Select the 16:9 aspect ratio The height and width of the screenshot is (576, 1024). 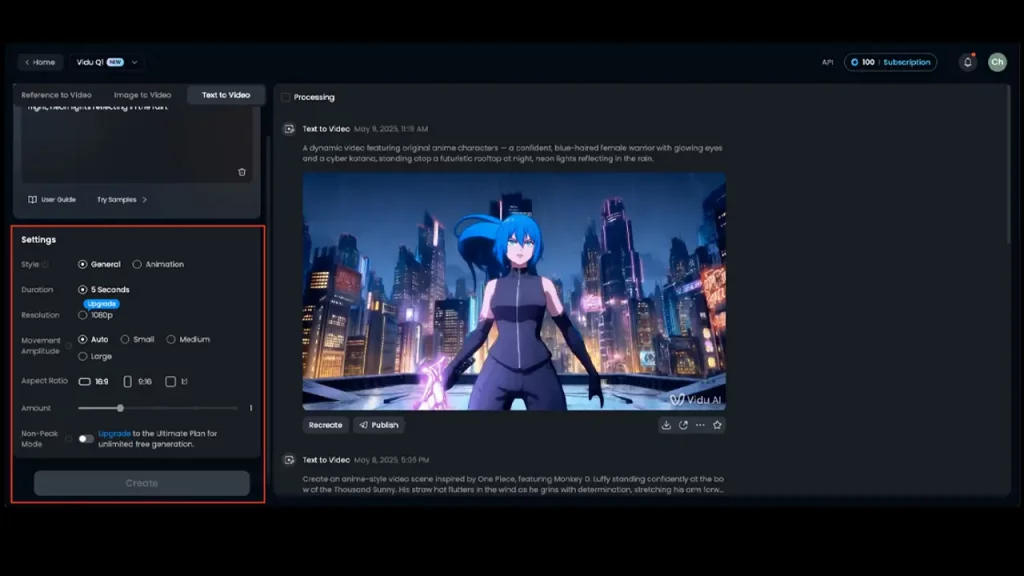pyautogui.click(x=94, y=381)
